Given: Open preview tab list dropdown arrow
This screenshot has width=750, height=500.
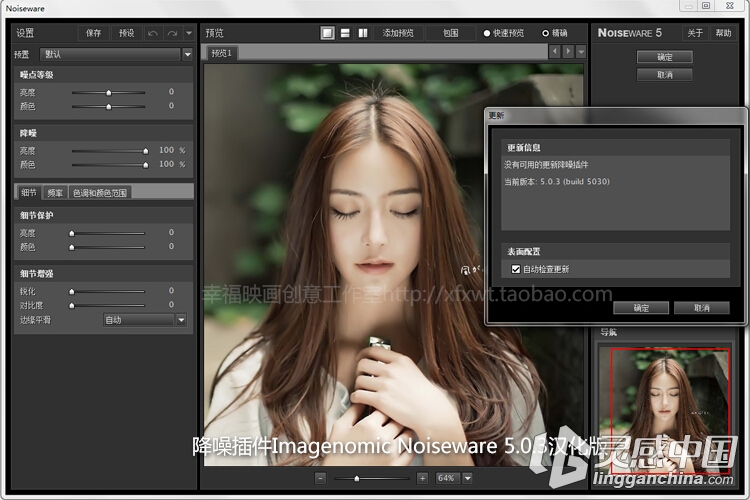Looking at the screenshot, I should pos(581,51).
